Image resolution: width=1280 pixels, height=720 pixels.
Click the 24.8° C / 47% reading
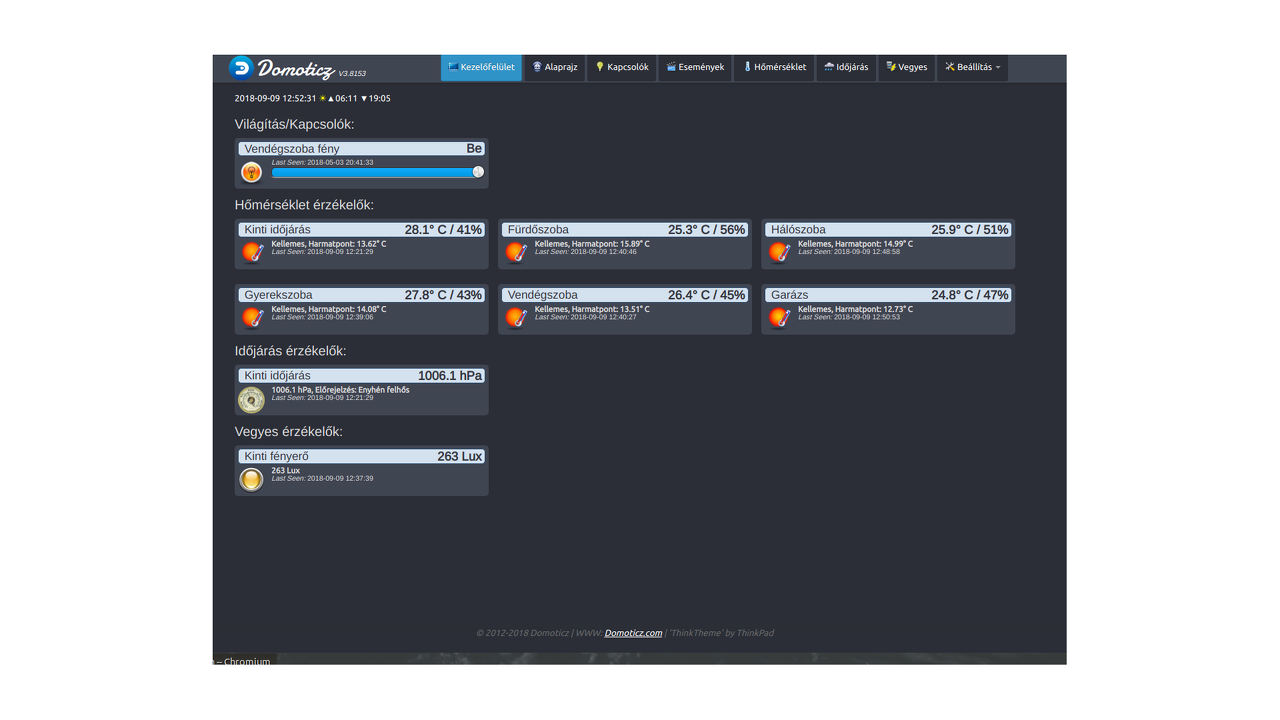click(970, 295)
